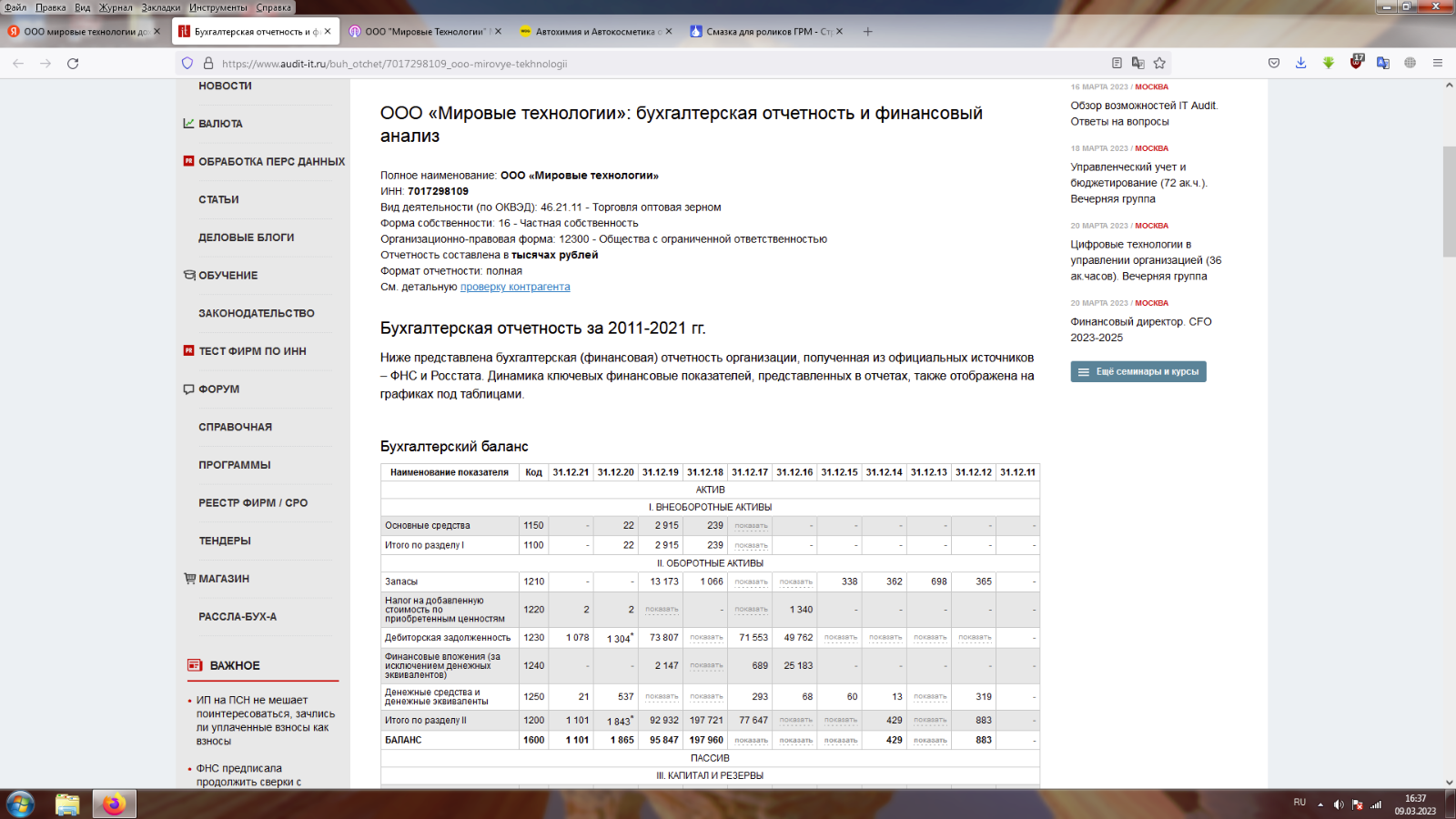The height and width of the screenshot is (819, 1456).
Task: Open the Правка menu
Action: click(51, 7)
